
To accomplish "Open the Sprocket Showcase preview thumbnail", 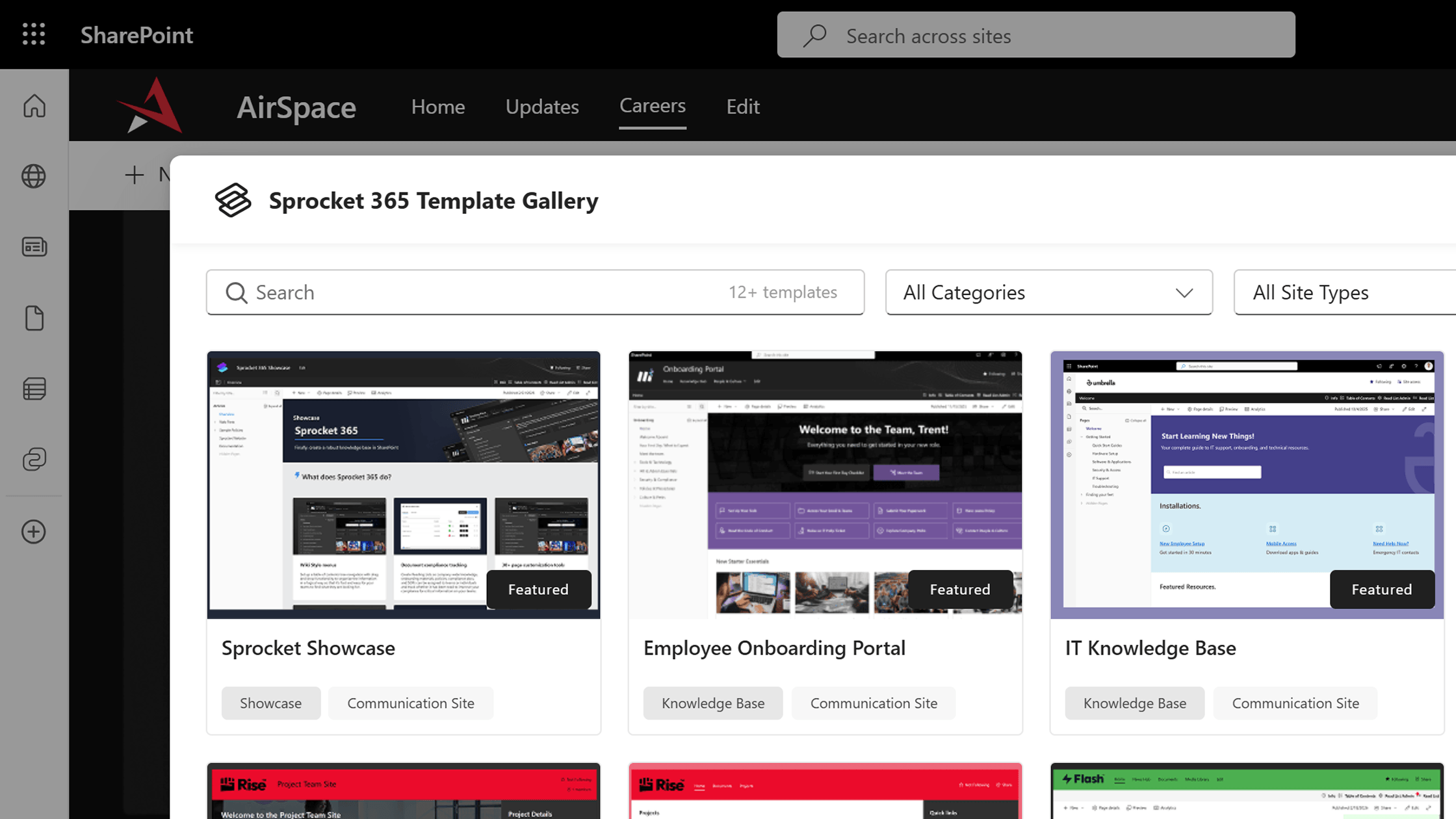I will tap(404, 485).
